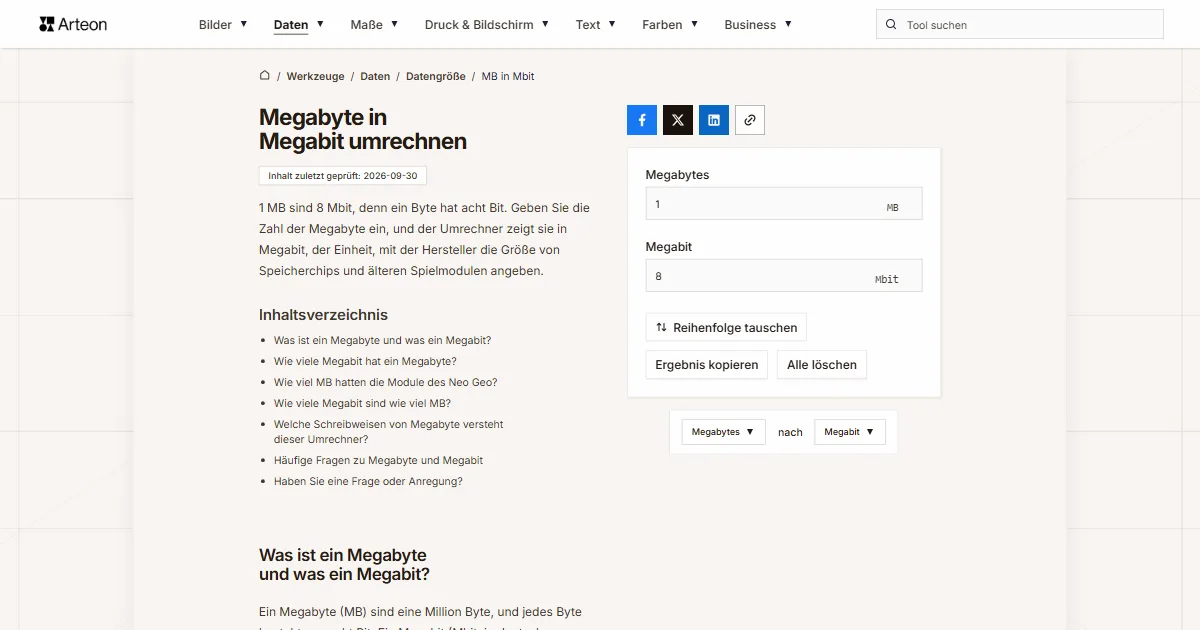1200x630 pixels.
Task: Click 'MB in Mbit' breadcrumb text
Action: coord(508,76)
